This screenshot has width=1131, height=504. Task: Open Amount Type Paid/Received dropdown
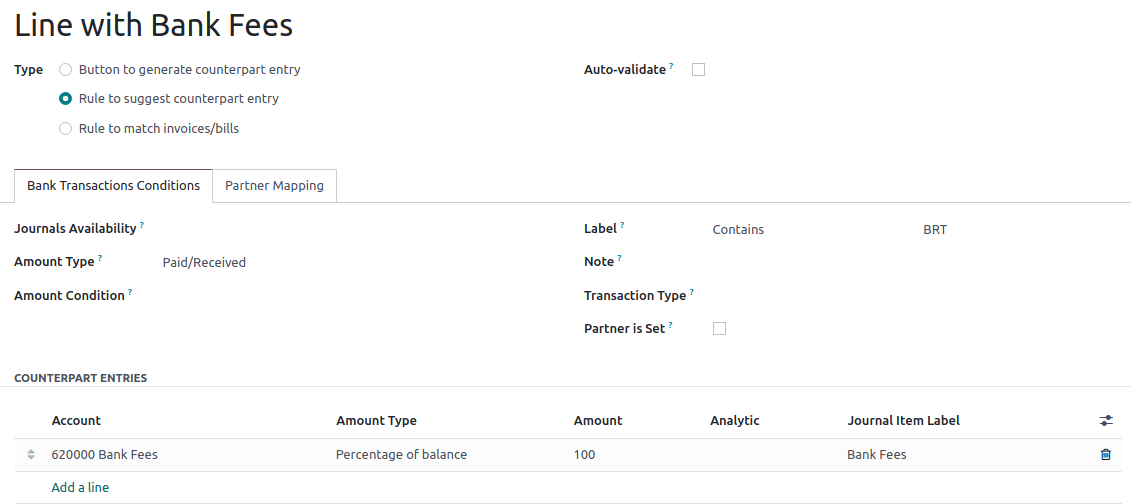tap(204, 263)
